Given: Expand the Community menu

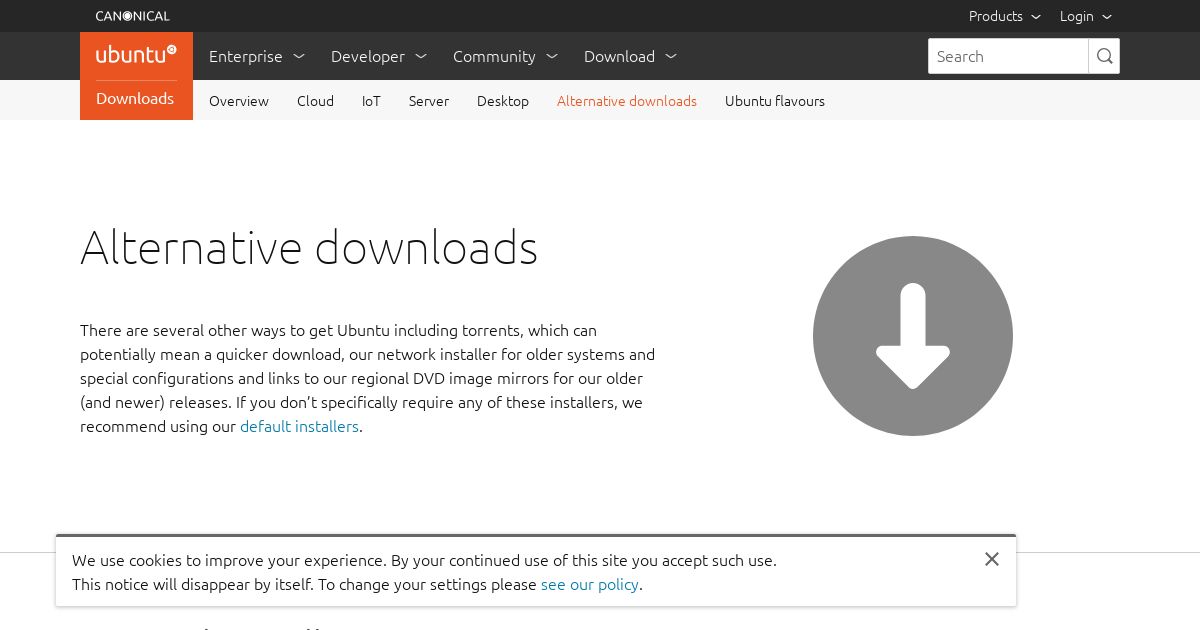Looking at the screenshot, I should coord(505,56).
